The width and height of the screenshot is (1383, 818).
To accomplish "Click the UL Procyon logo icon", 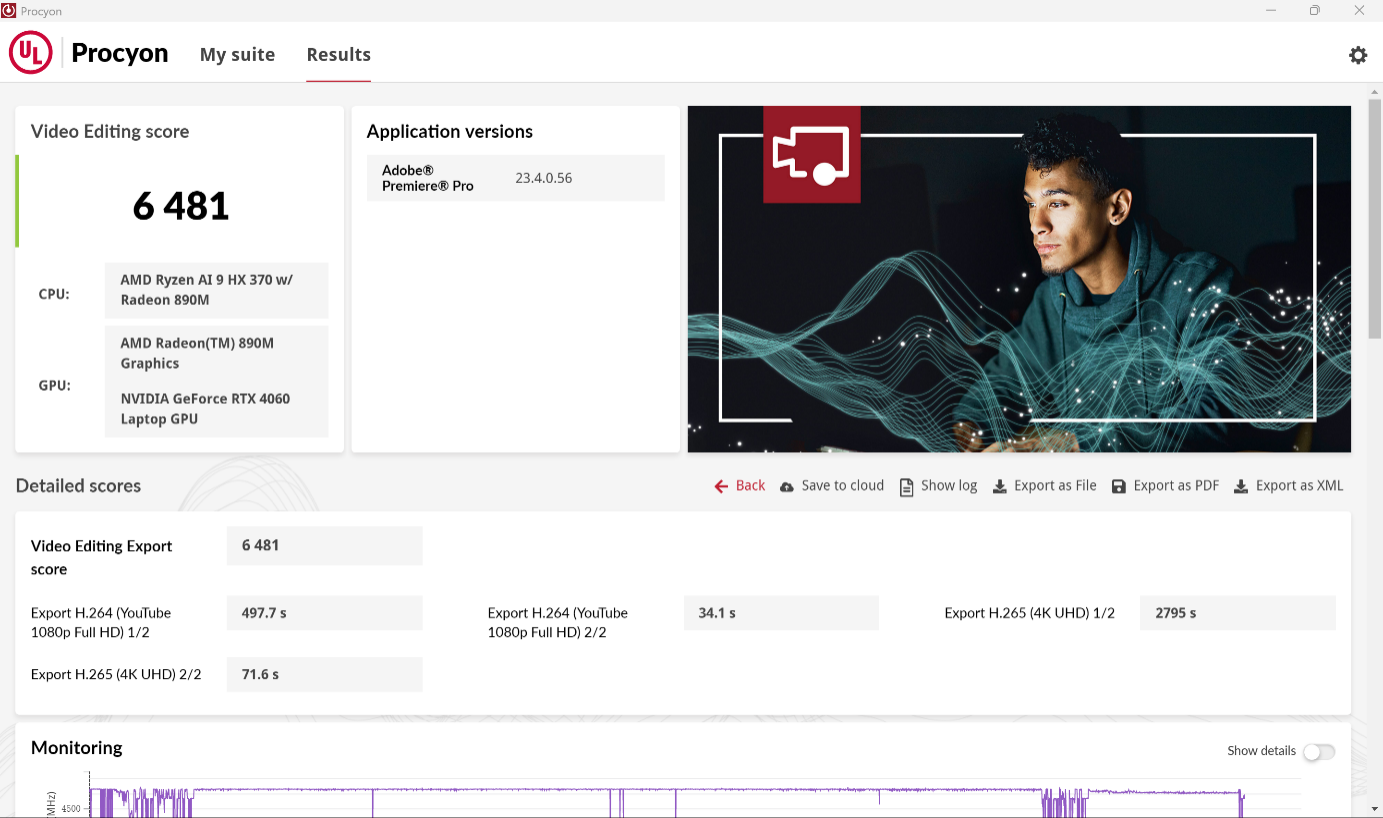I will point(31,53).
